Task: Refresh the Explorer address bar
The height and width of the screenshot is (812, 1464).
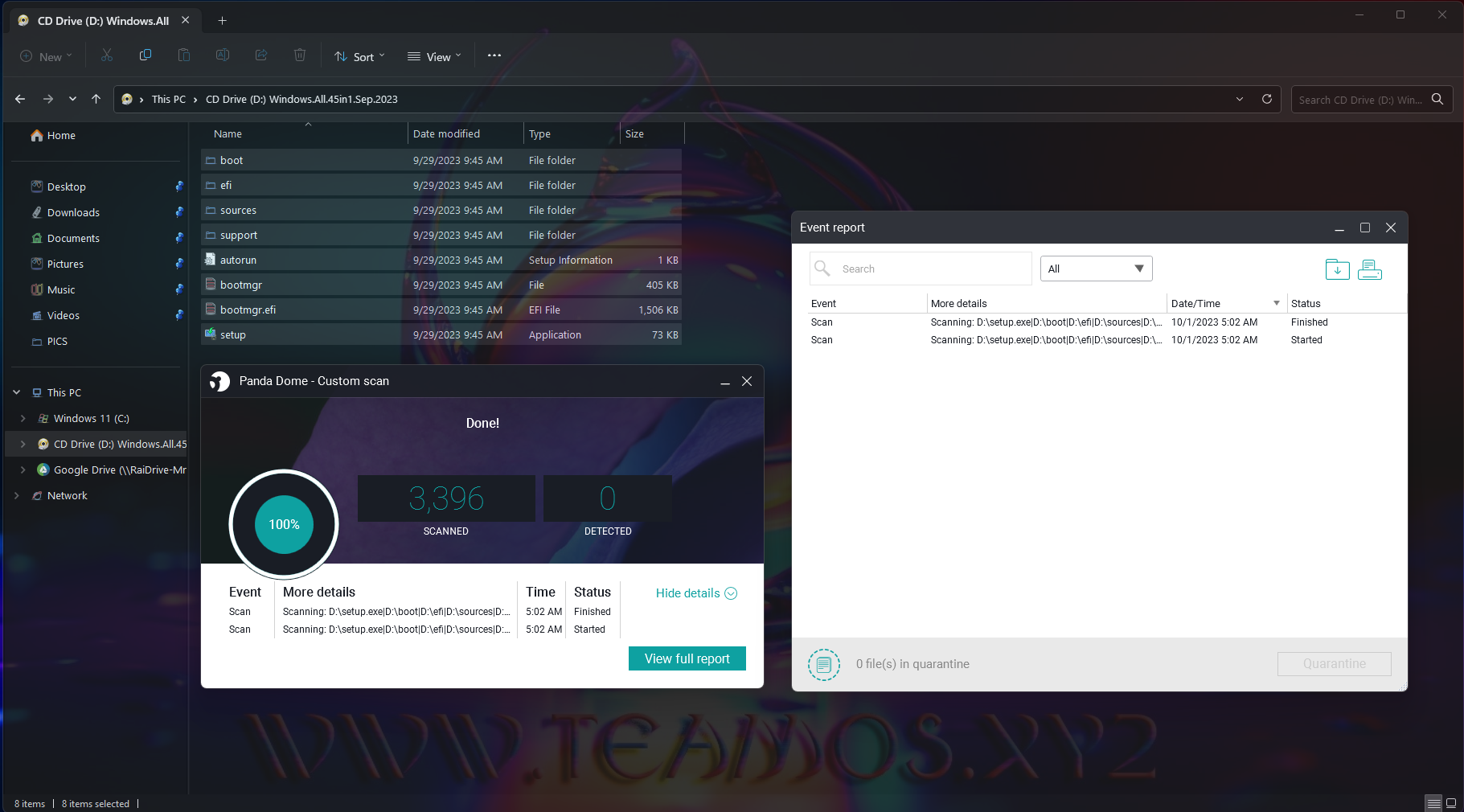Action: (x=1267, y=99)
